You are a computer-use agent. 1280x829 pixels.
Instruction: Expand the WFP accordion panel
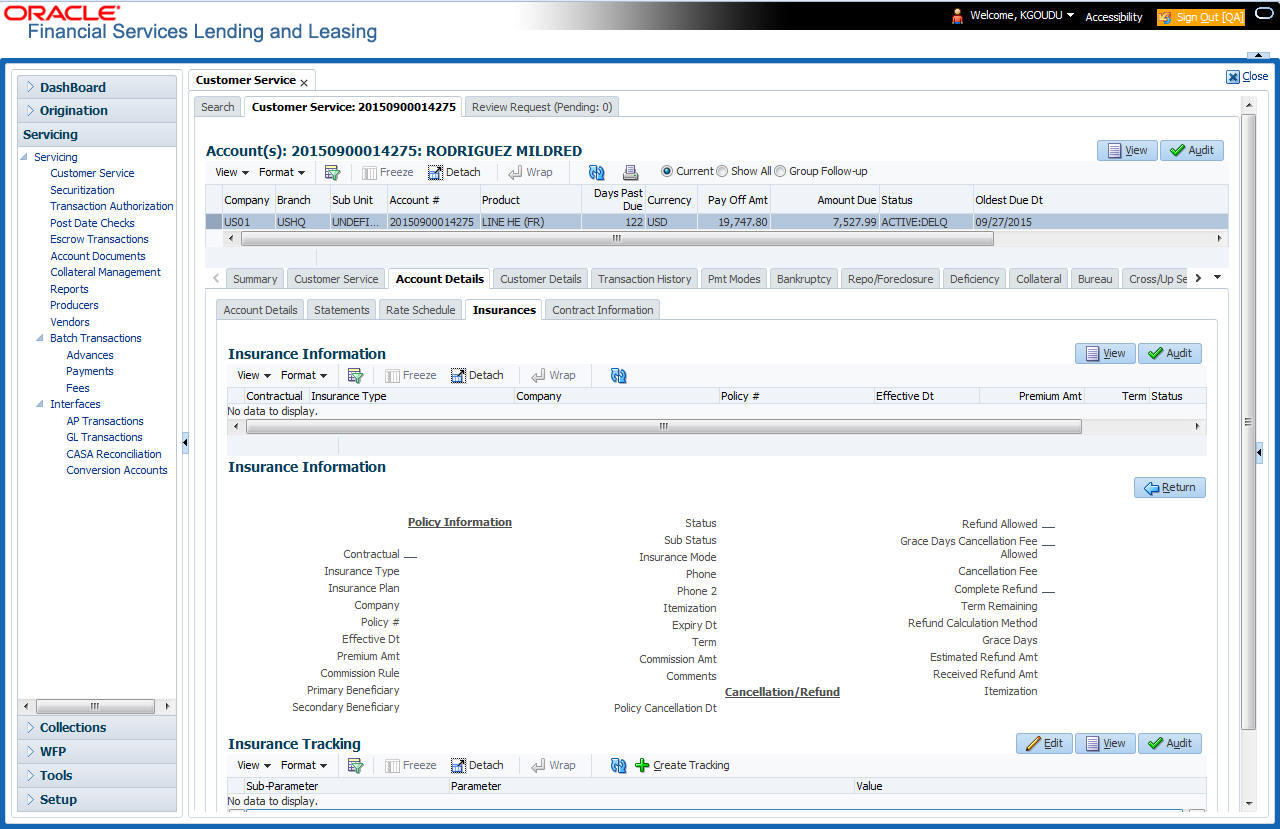coord(97,751)
